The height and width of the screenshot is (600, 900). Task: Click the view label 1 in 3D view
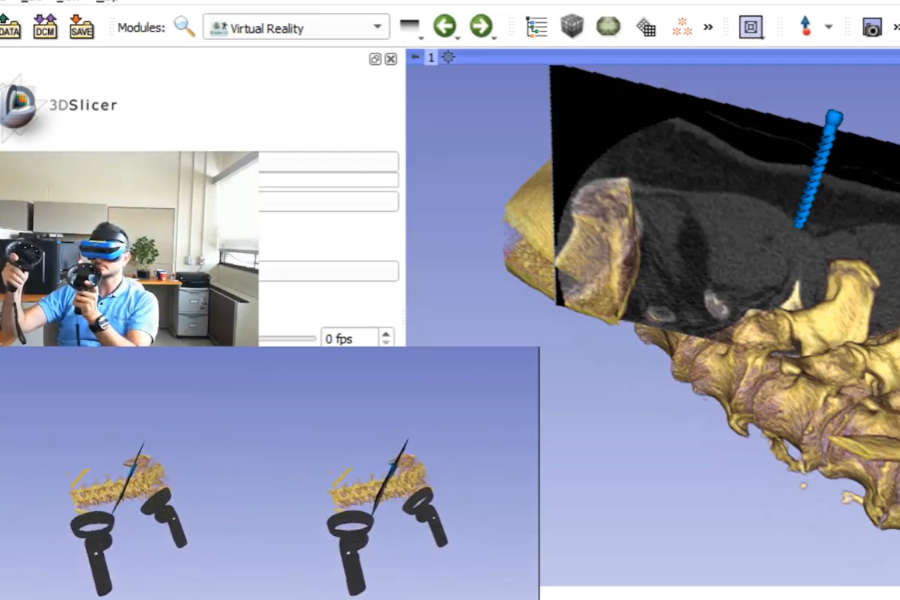pos(431,57)
